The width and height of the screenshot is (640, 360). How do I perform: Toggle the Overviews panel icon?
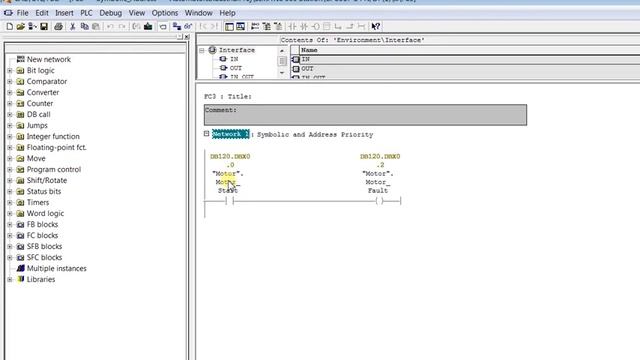229,27
